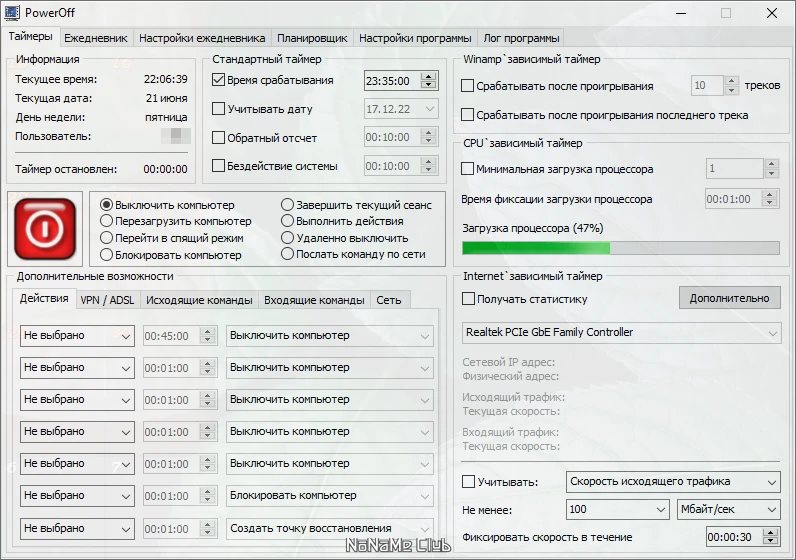Check Срабатывать после проигрывания последнего трека

(x=468, y=115)
